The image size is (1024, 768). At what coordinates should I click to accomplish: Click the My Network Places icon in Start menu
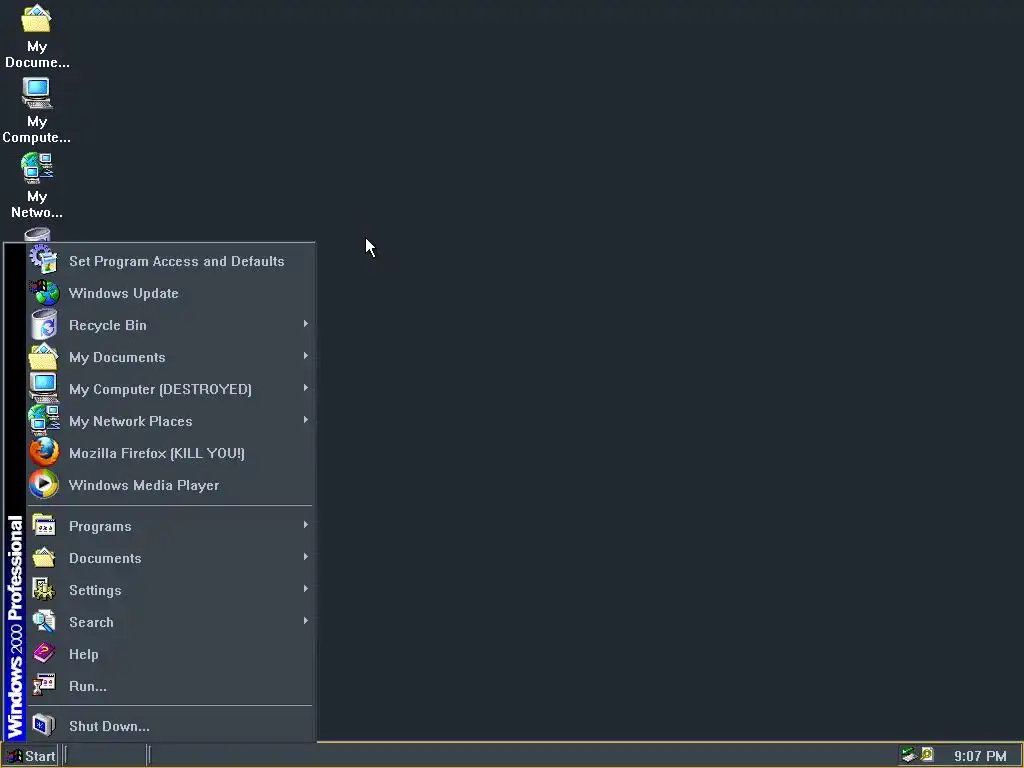tap(44, 421)
